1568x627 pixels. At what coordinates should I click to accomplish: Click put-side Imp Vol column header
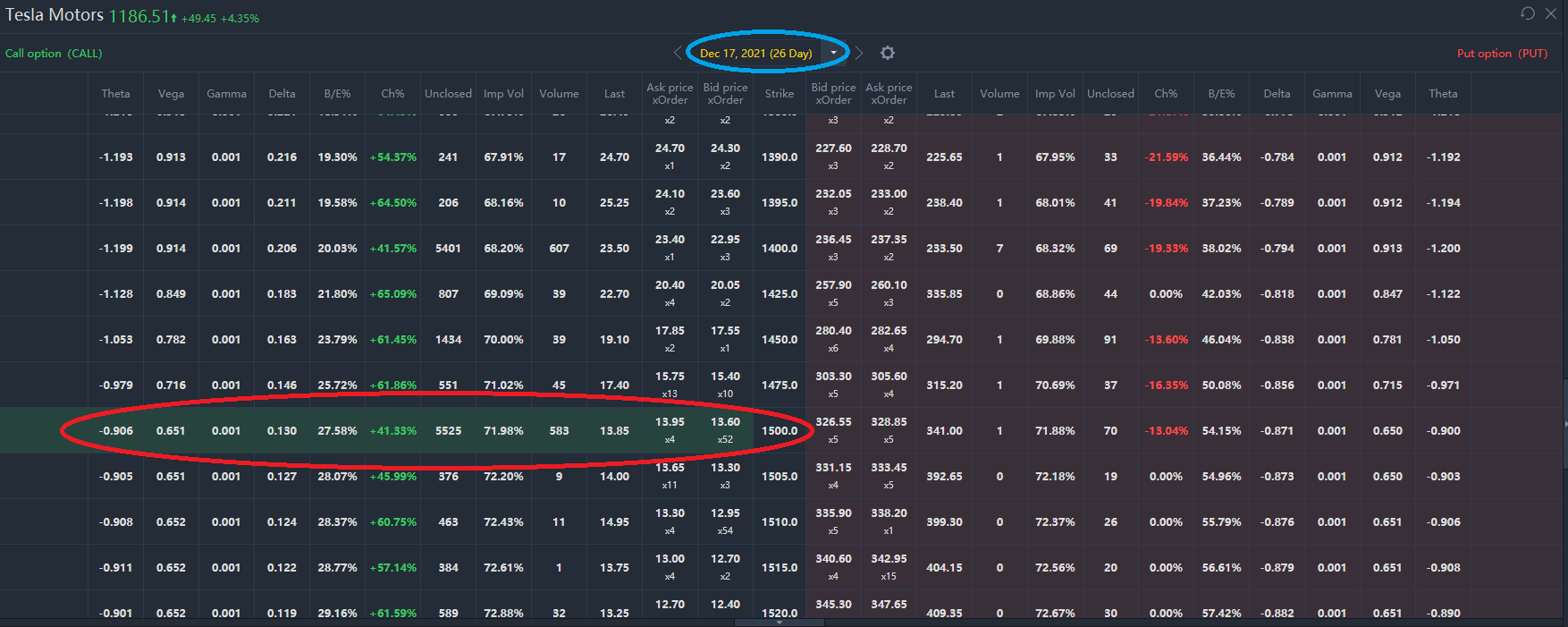coord(1055,93)
